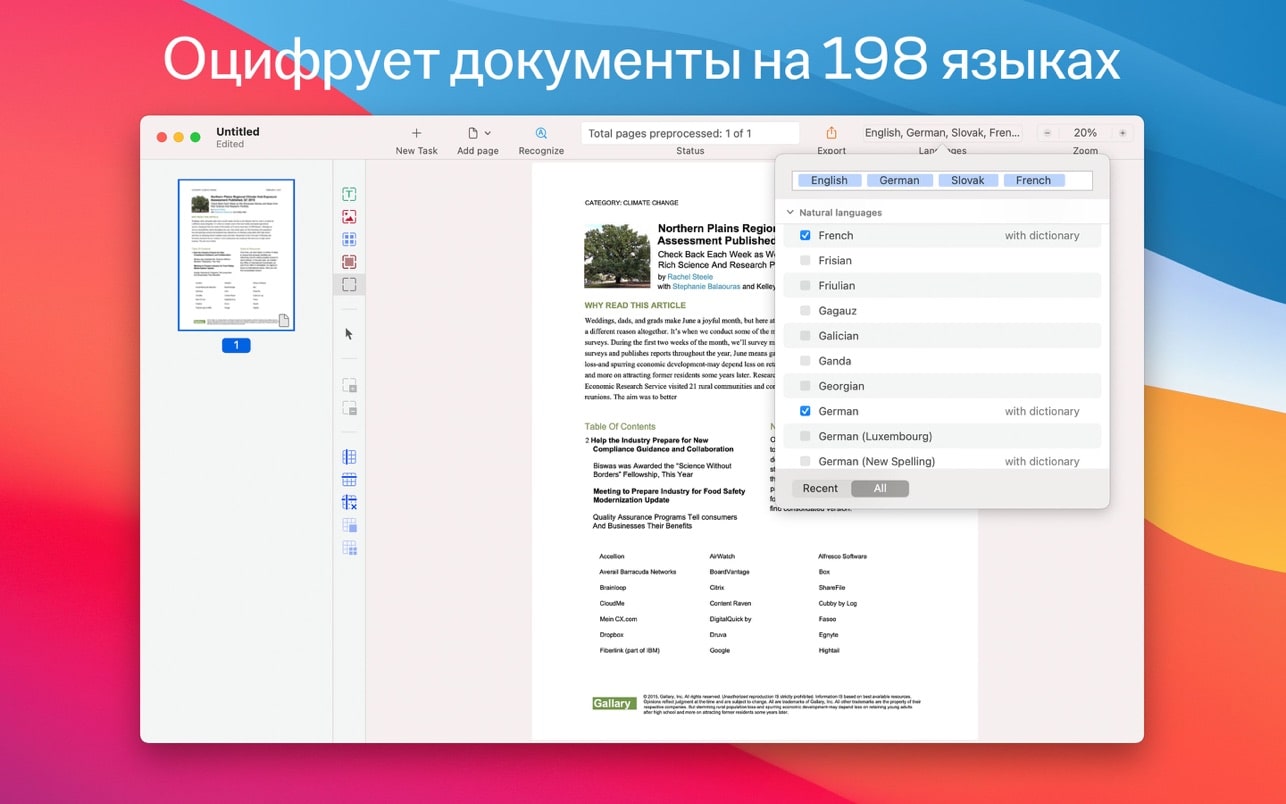Choose the Background picture area tool

click(349, 261)
